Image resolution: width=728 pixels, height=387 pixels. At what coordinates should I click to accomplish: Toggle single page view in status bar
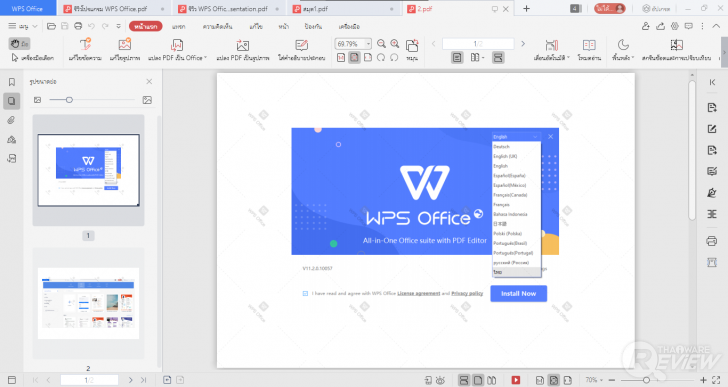pos(478,380)
